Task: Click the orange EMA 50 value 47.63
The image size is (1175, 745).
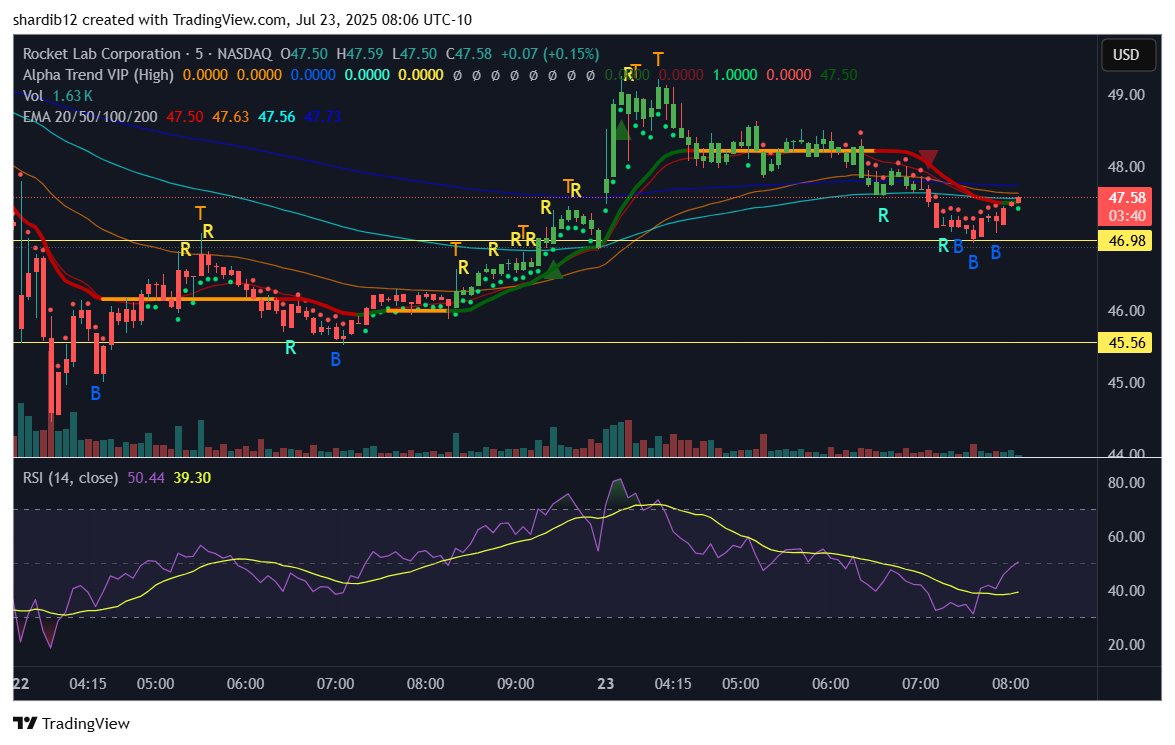Action: [x=231, y=117]
